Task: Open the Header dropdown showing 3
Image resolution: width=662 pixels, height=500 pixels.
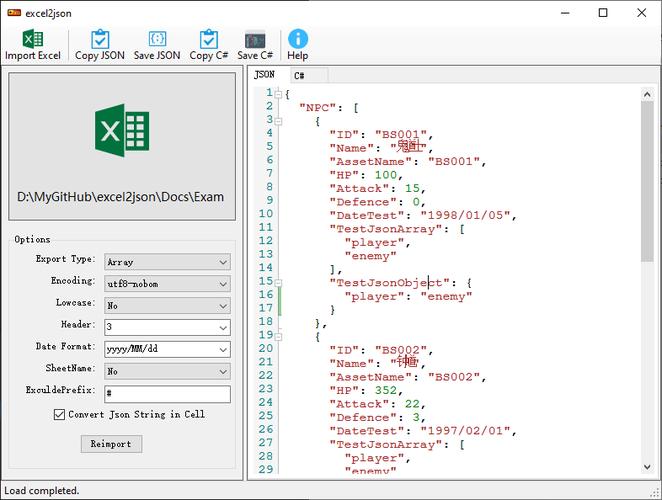Action: [167, 327]
